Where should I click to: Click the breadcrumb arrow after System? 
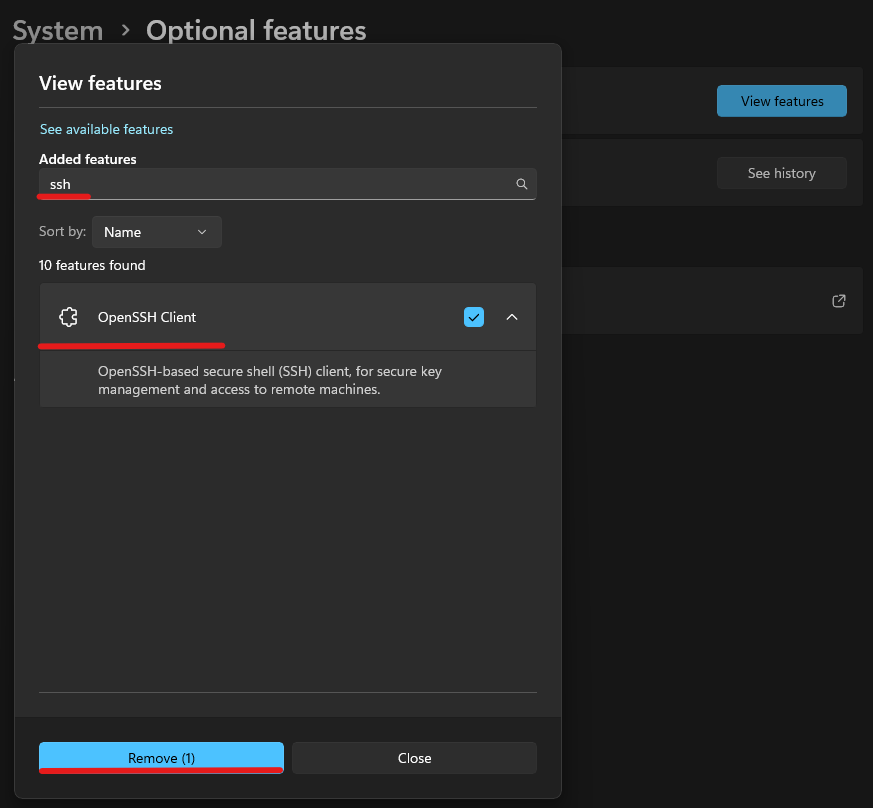pos(125,31)
